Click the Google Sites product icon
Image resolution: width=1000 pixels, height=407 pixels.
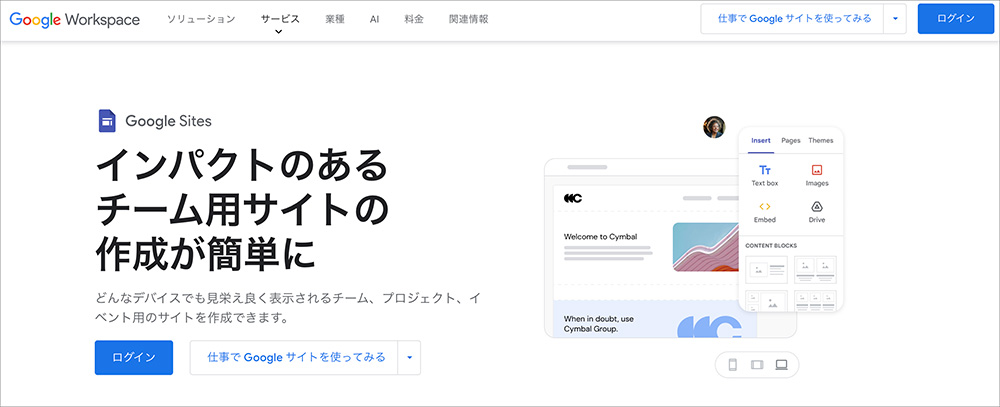click(x=107, y=121)
